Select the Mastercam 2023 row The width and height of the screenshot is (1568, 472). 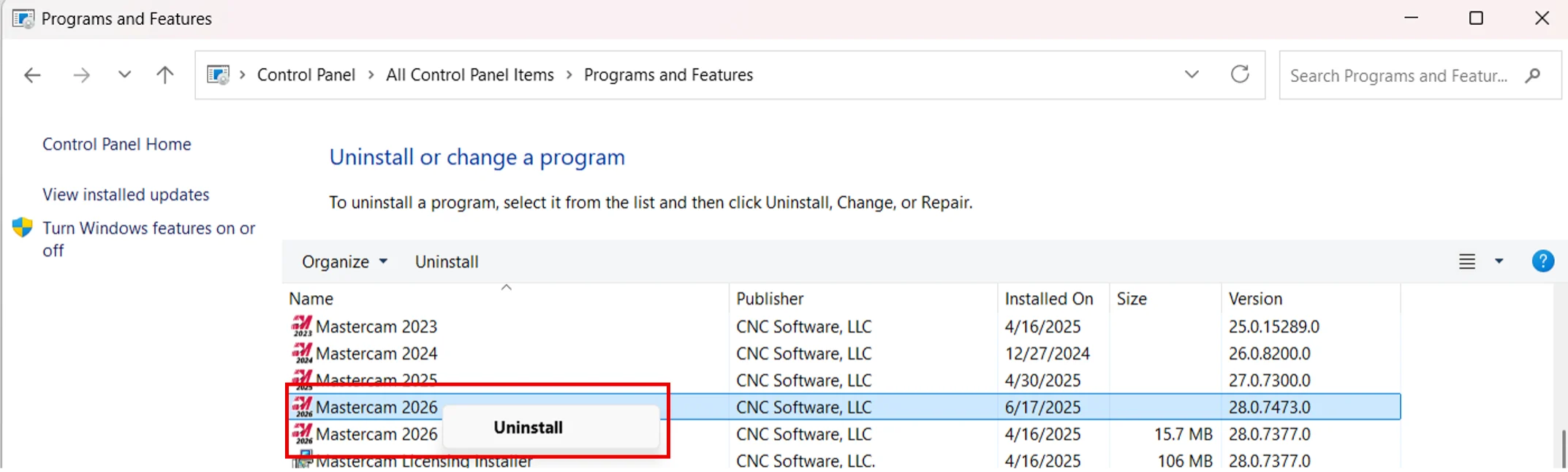point(843,326)
